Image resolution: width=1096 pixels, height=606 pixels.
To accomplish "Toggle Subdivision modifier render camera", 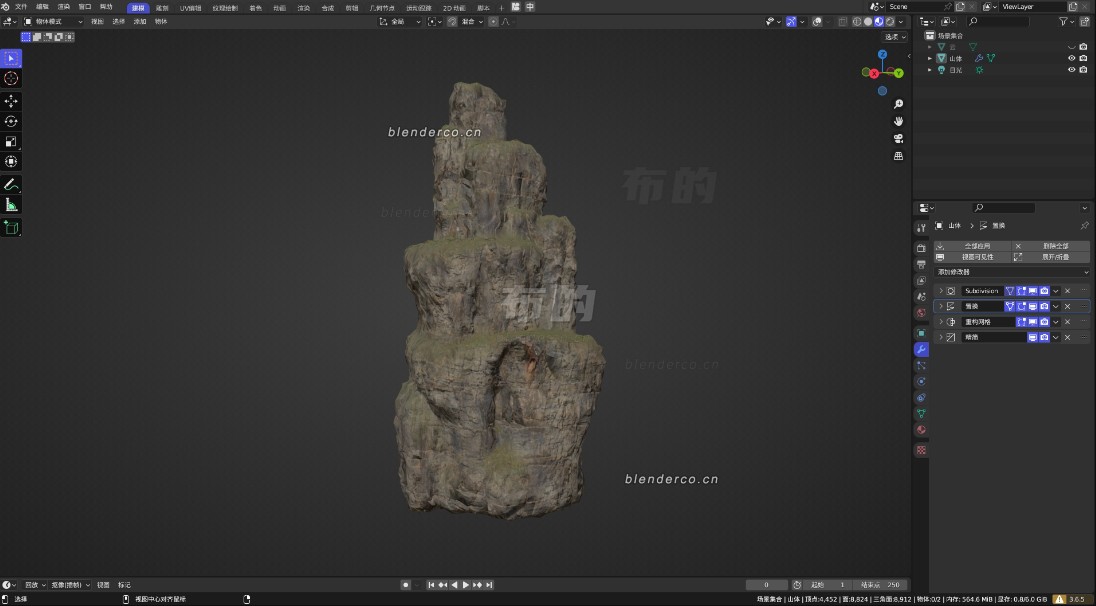I will click(x=1044, y=291).
